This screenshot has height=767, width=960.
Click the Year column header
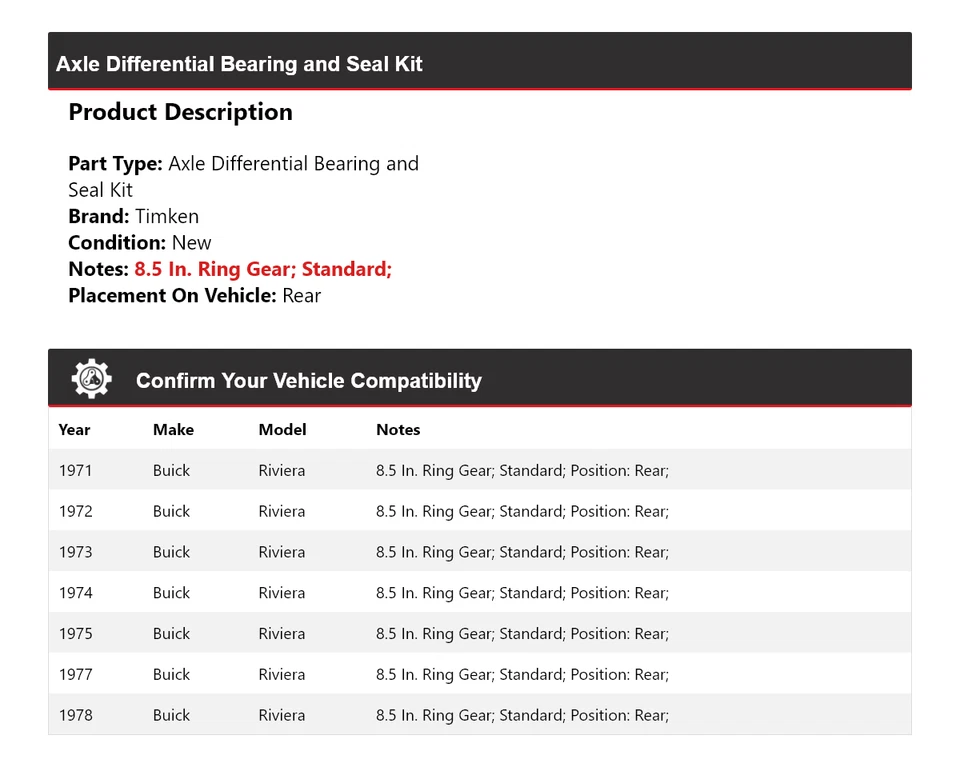(x=74, y=430)
